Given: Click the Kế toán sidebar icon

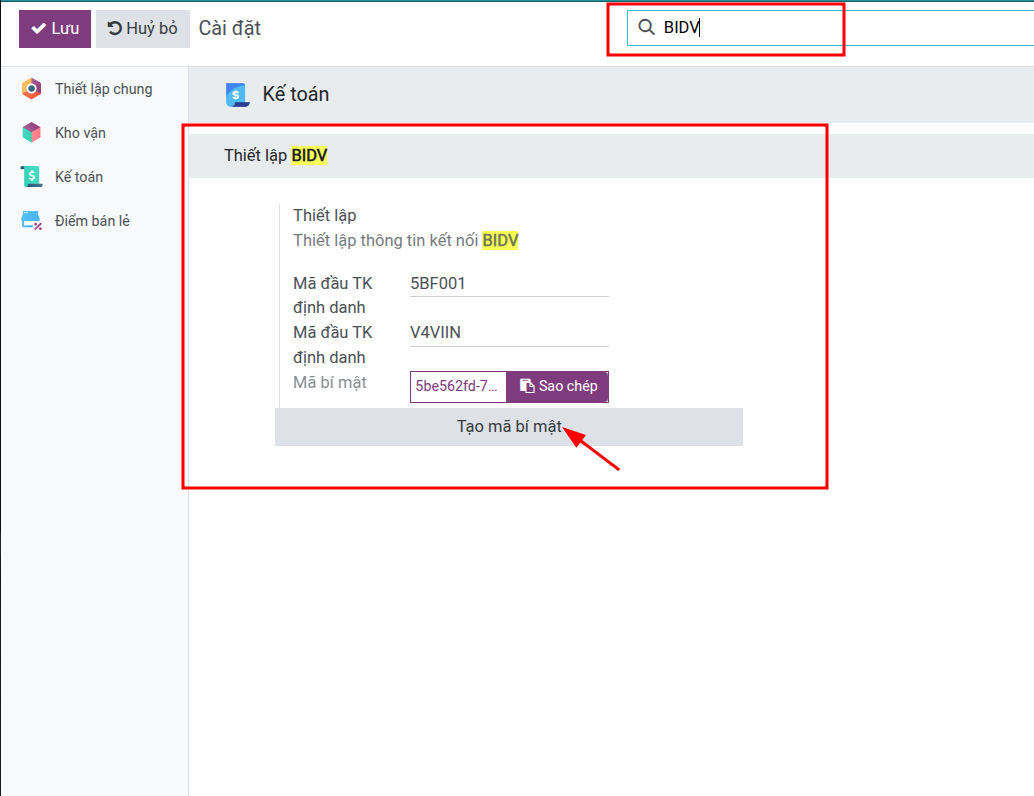Looking at the screenshot, I should pos(32,177).
